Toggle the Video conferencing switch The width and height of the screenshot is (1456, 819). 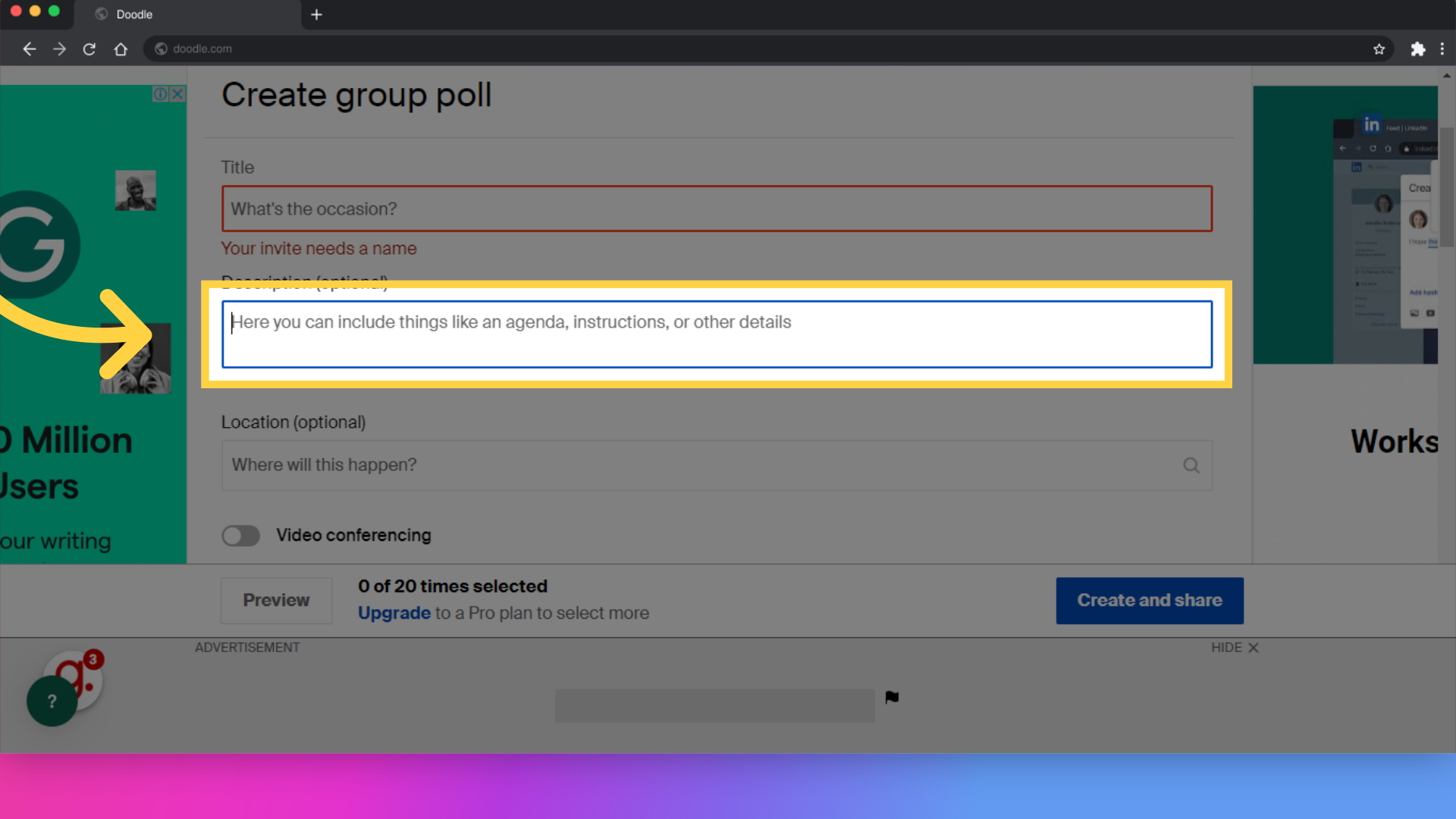(x=240, y=534)
